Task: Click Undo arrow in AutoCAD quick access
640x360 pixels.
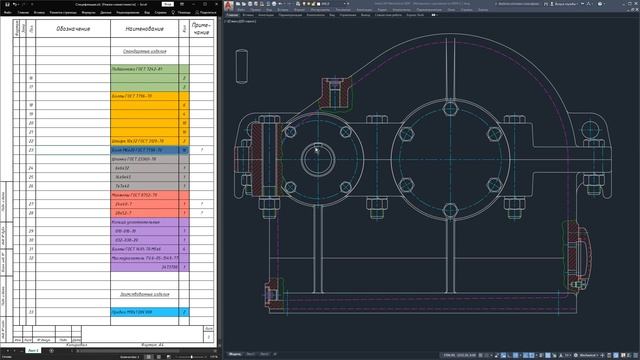Action: coord(280,4)
